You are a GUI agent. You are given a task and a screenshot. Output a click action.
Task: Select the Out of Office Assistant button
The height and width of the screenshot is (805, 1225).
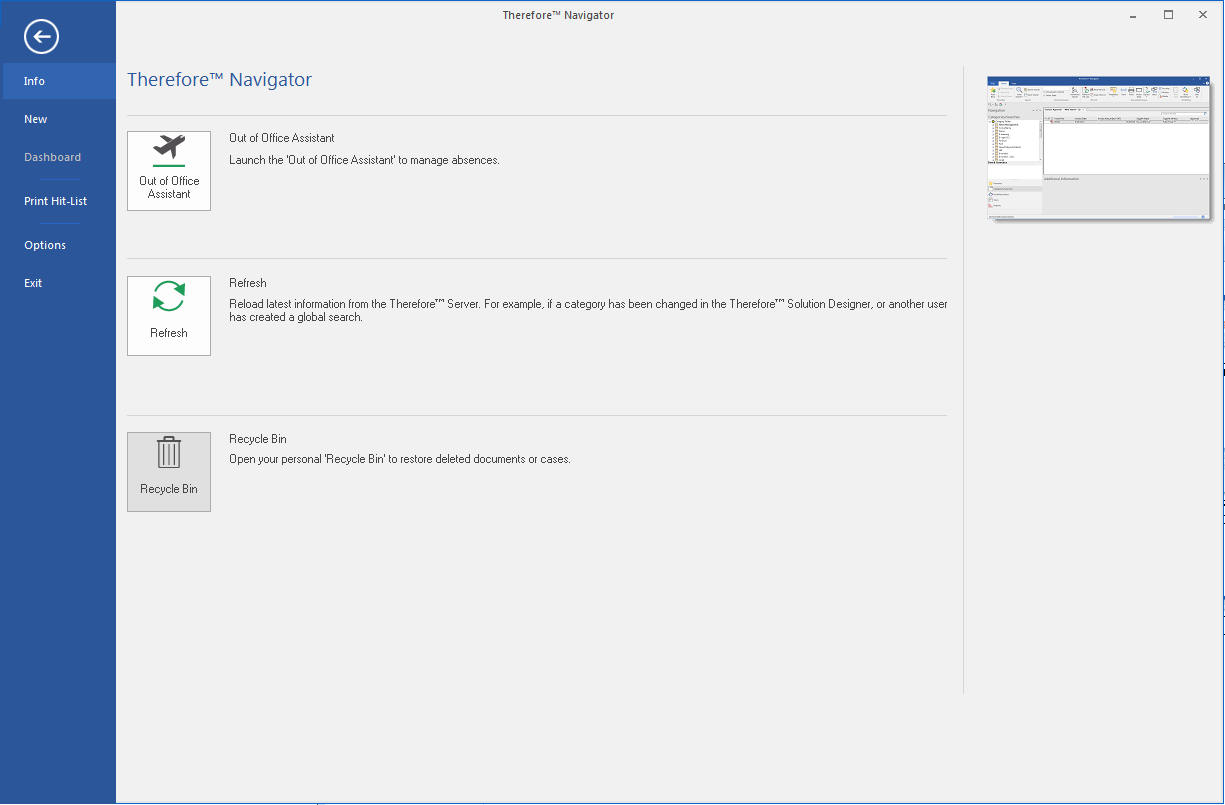pos(168,170)
